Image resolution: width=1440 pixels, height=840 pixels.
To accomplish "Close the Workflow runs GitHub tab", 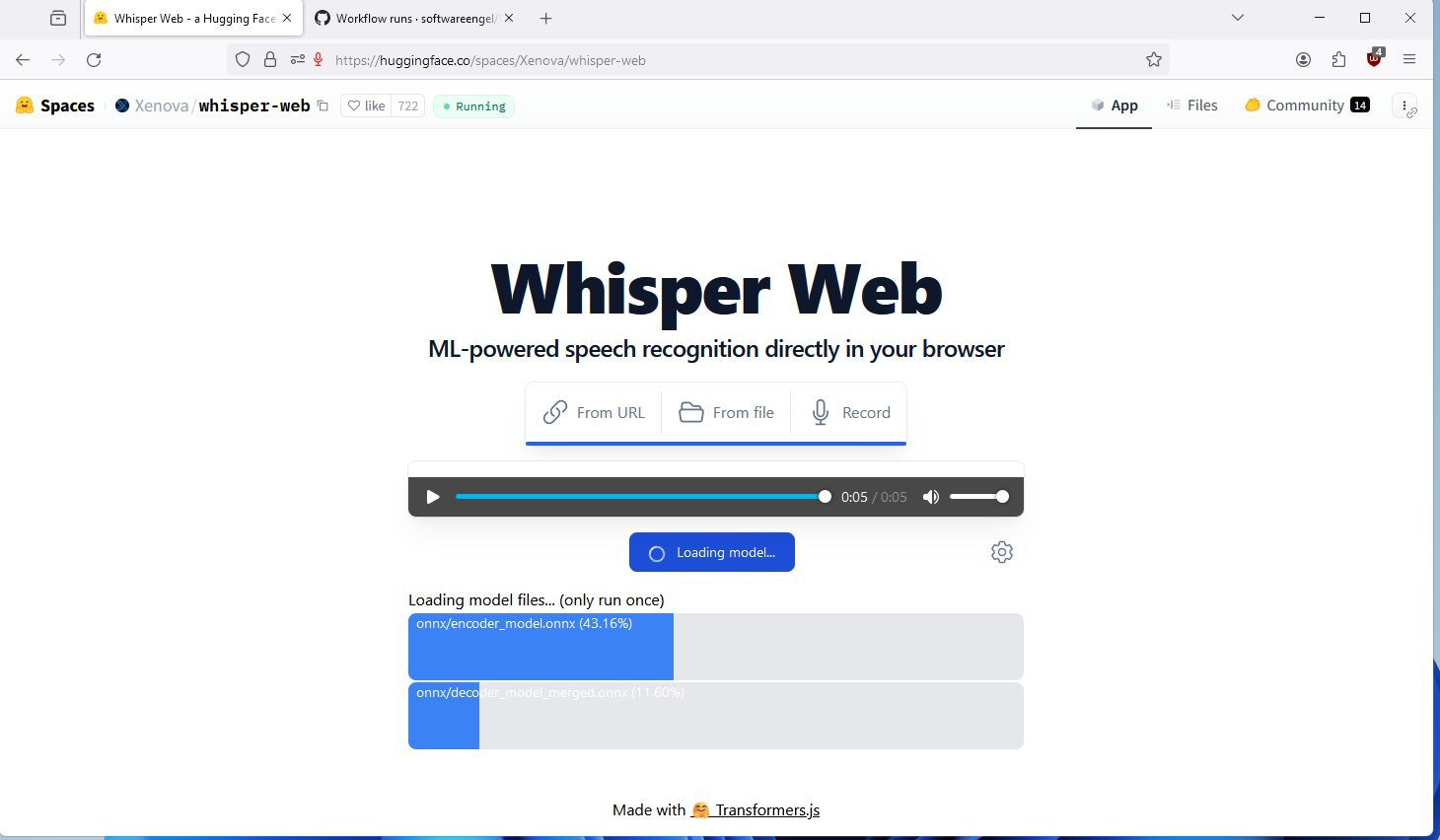I will pyautogui.click(x=509, y=18).
